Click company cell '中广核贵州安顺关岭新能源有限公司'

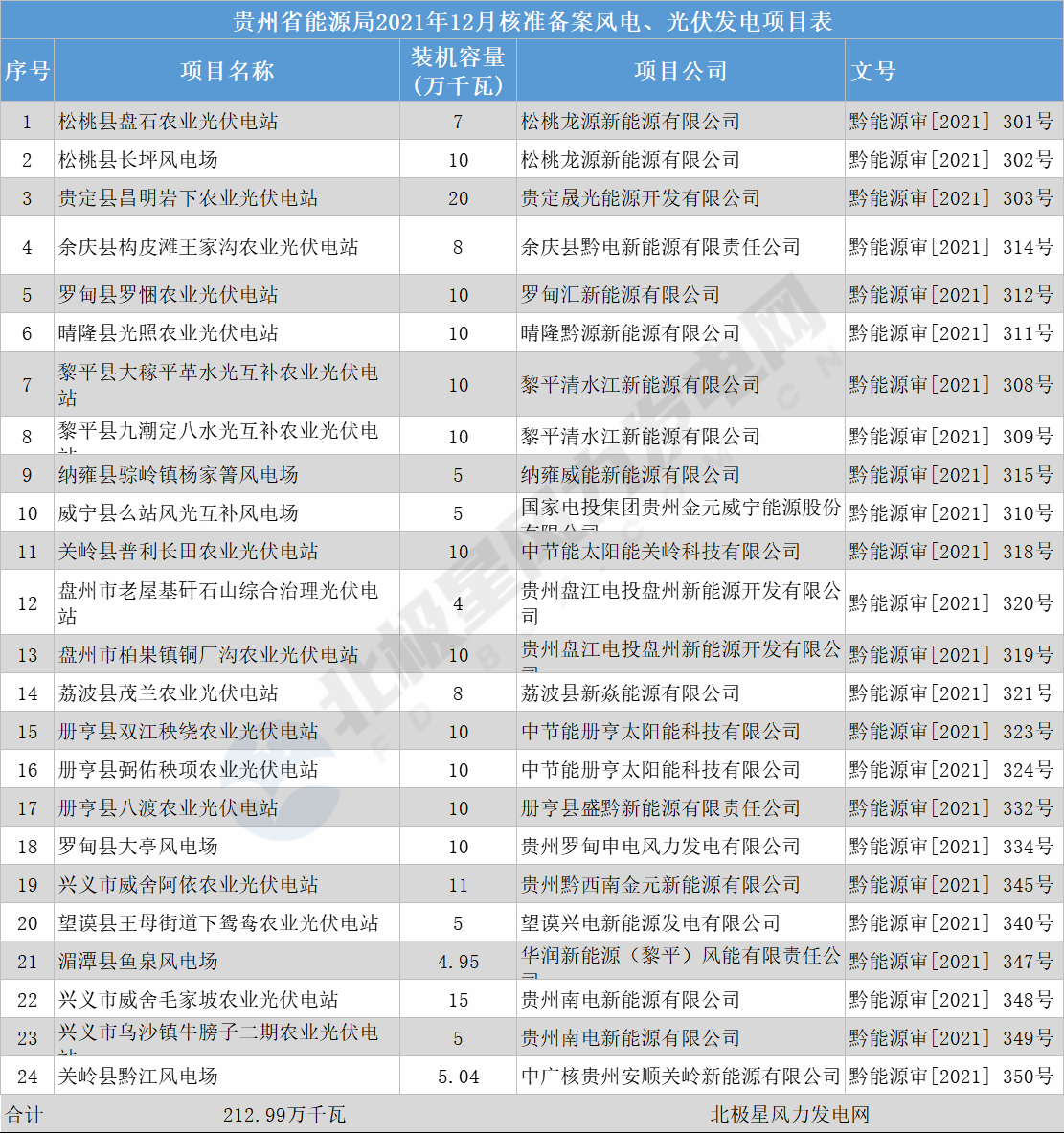tap(681, 1077)
